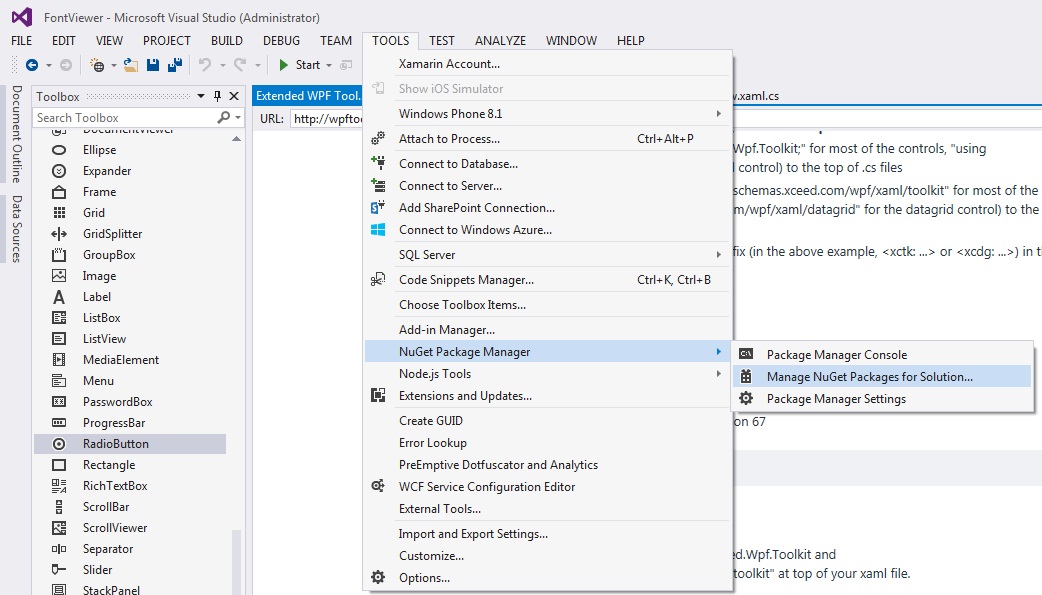The image size is (1042, 595).
Task: Choose Manage NuGet Packages for Solution
Action: coord(883,377)
